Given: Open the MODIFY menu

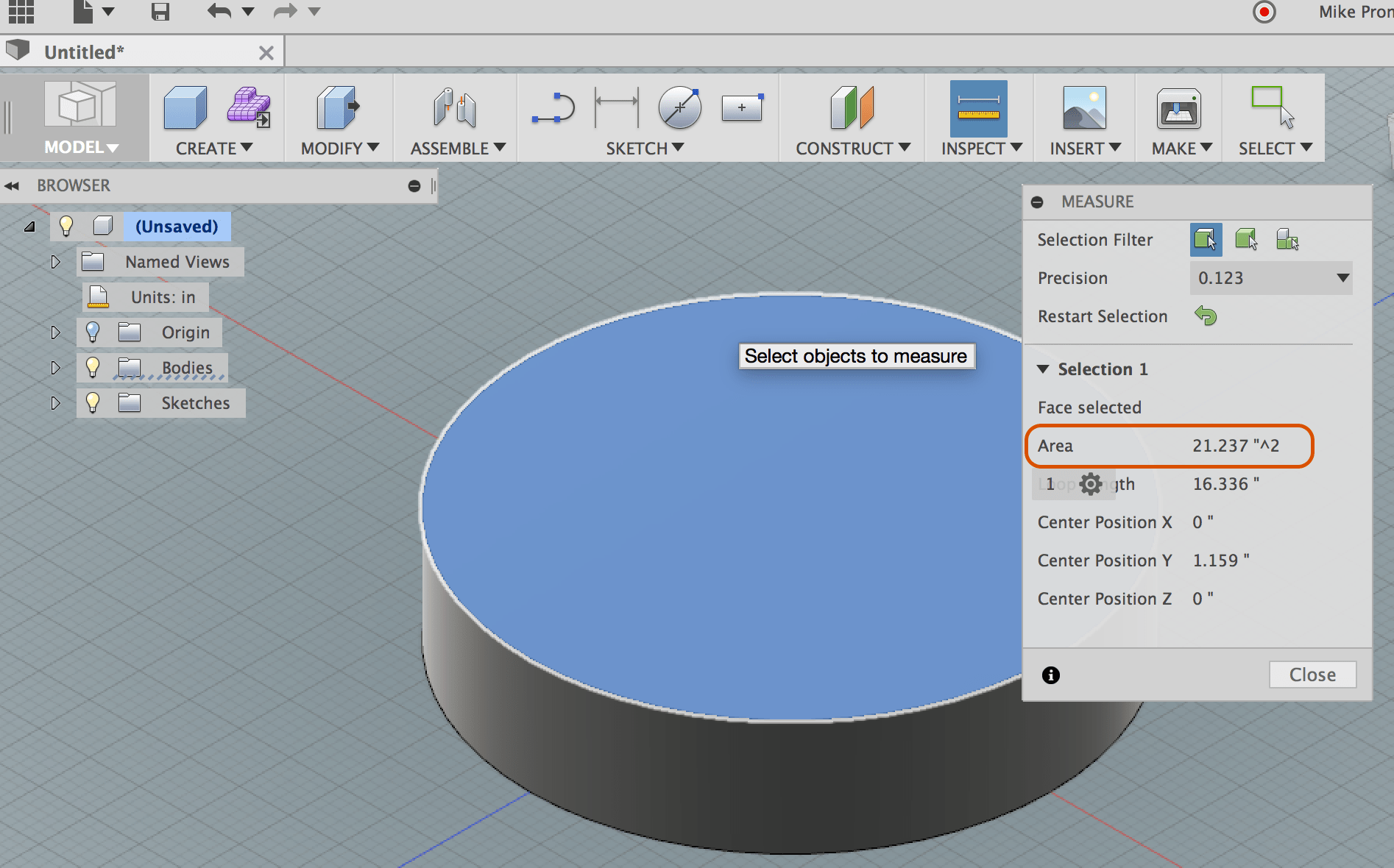Looking at the screenshot, I should 340,149.
